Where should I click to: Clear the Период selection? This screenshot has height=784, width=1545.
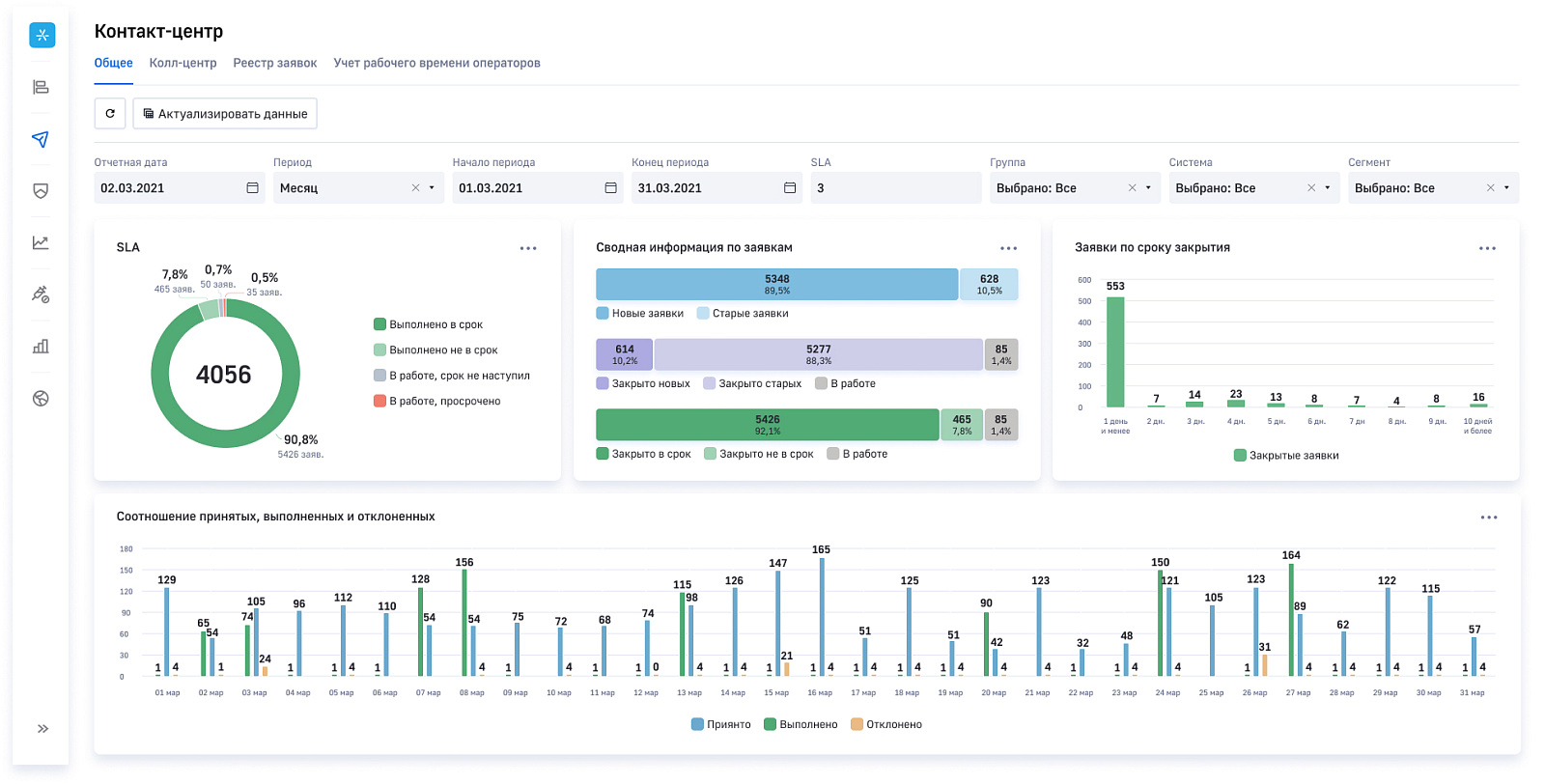(416, 188)
